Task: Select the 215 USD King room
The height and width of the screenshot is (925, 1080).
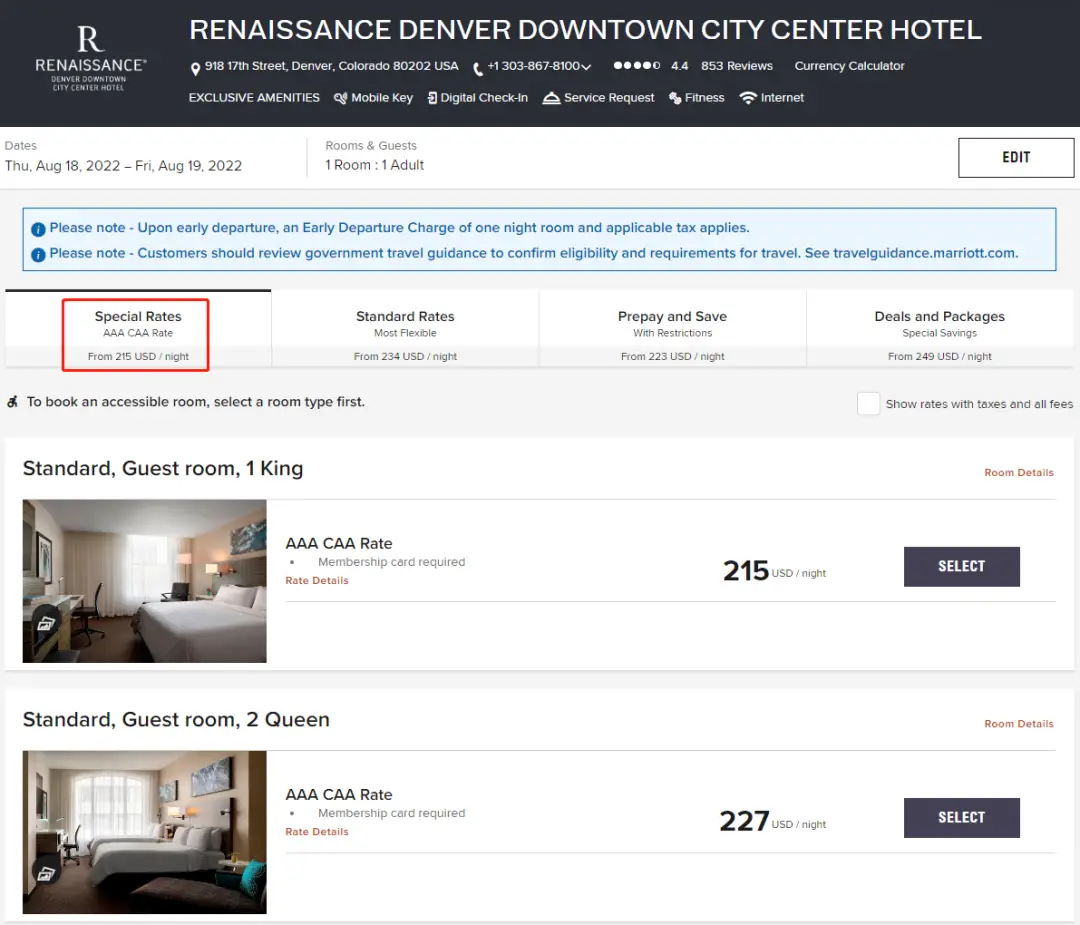Action: [x=961, y=566]
